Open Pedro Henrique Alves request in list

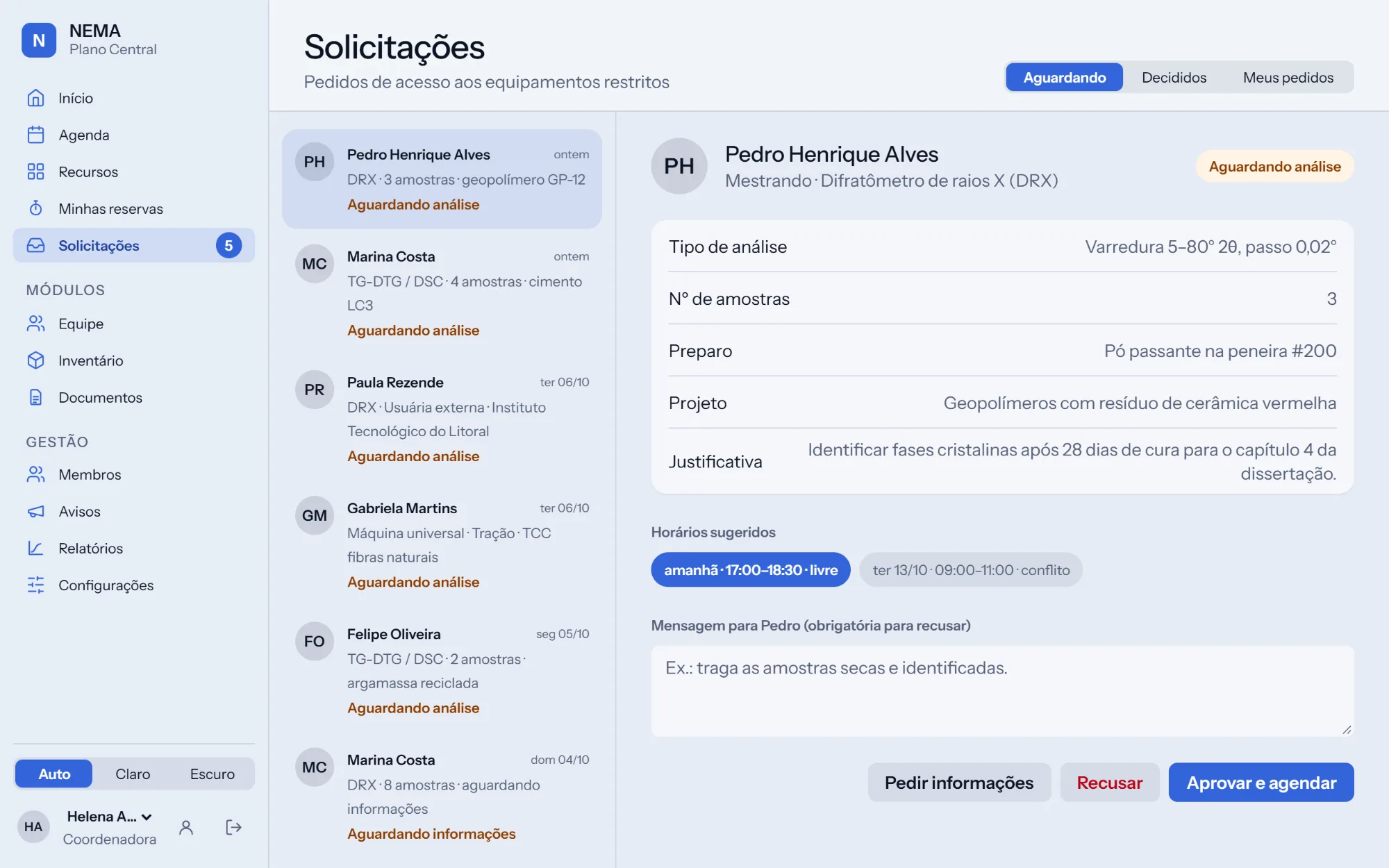(442, 179)
